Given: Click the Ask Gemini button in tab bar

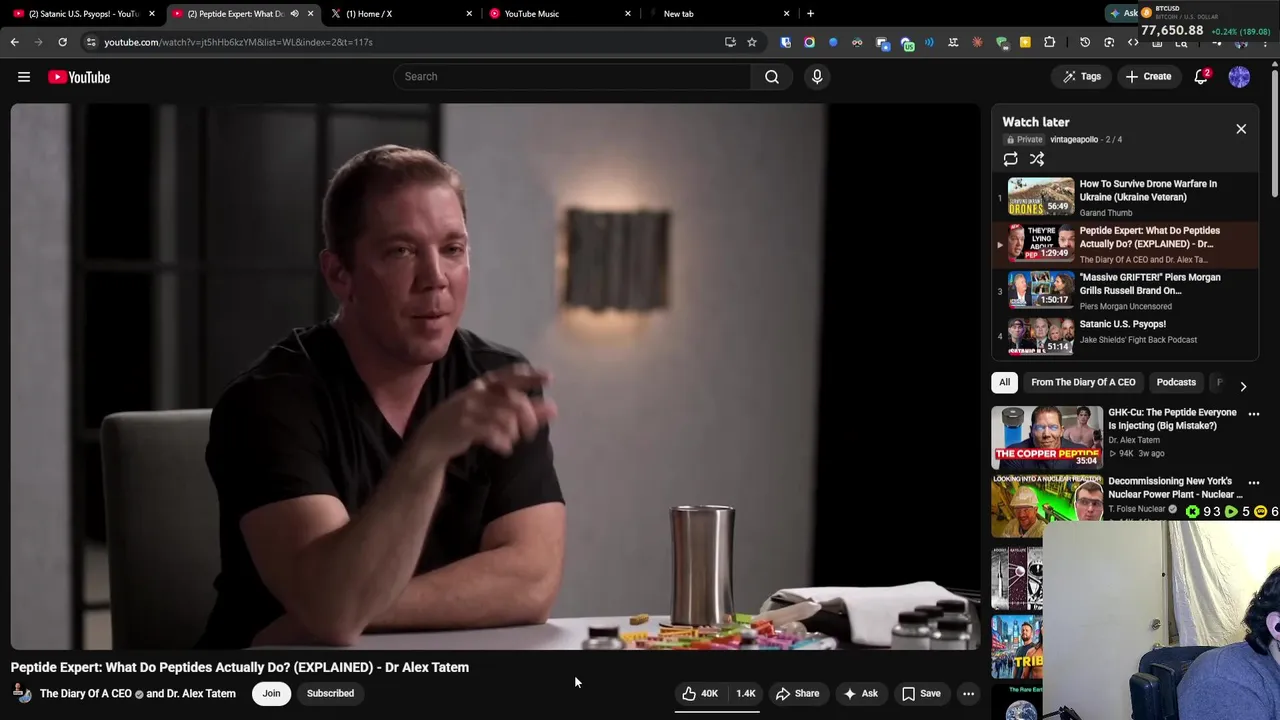Looking at the screenshot, I should (x=1123, y=13).
